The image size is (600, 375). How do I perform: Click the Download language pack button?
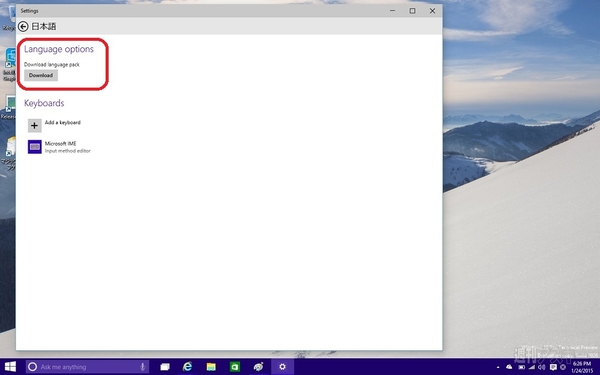coord(41,75)
